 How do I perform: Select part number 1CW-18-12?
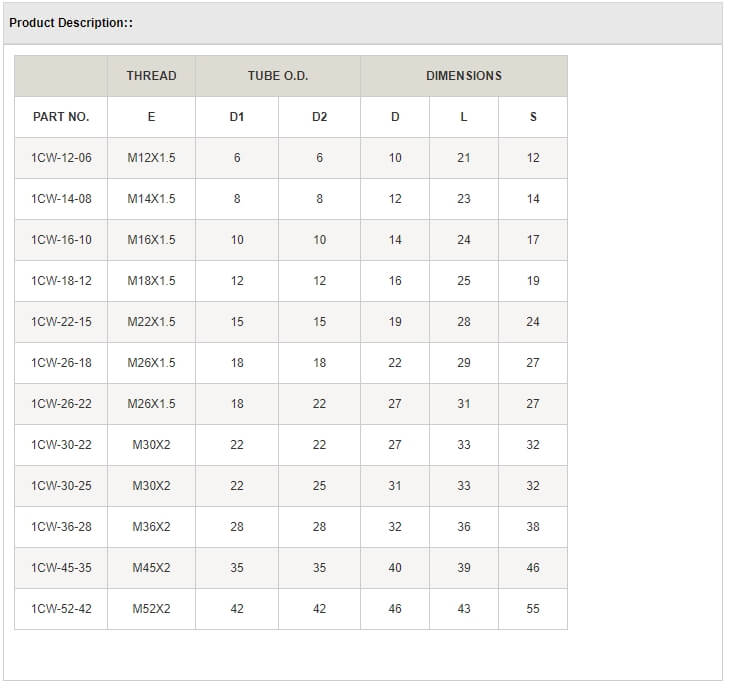click(x=61, y=281)
